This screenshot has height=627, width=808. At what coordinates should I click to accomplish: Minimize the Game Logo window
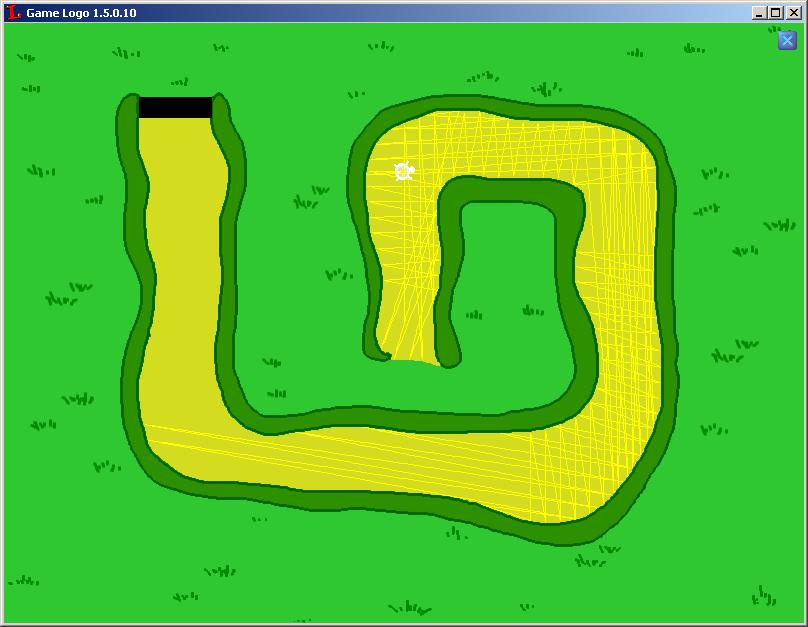tap(759, 13)
